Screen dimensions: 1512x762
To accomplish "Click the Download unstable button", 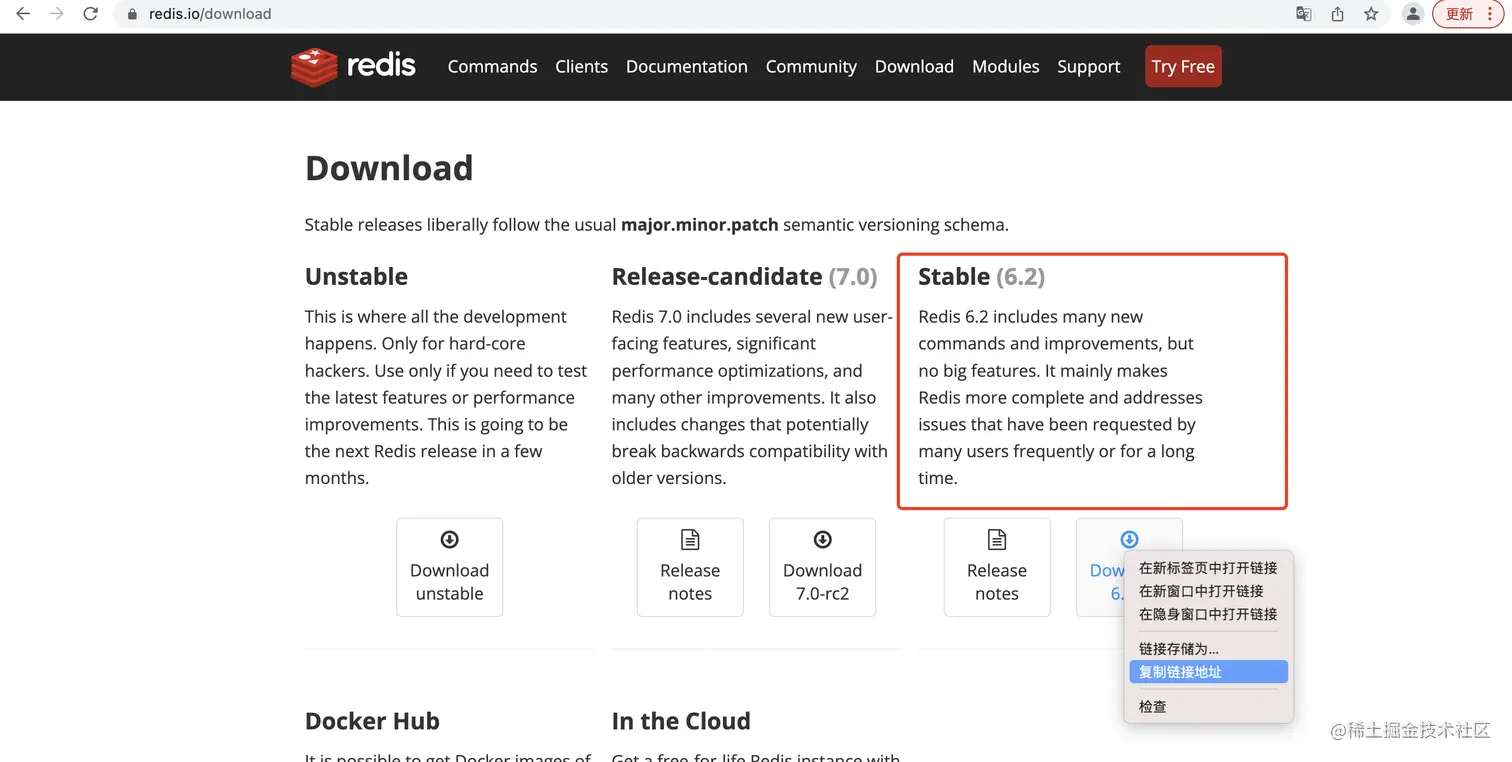I will pos(449,567).
